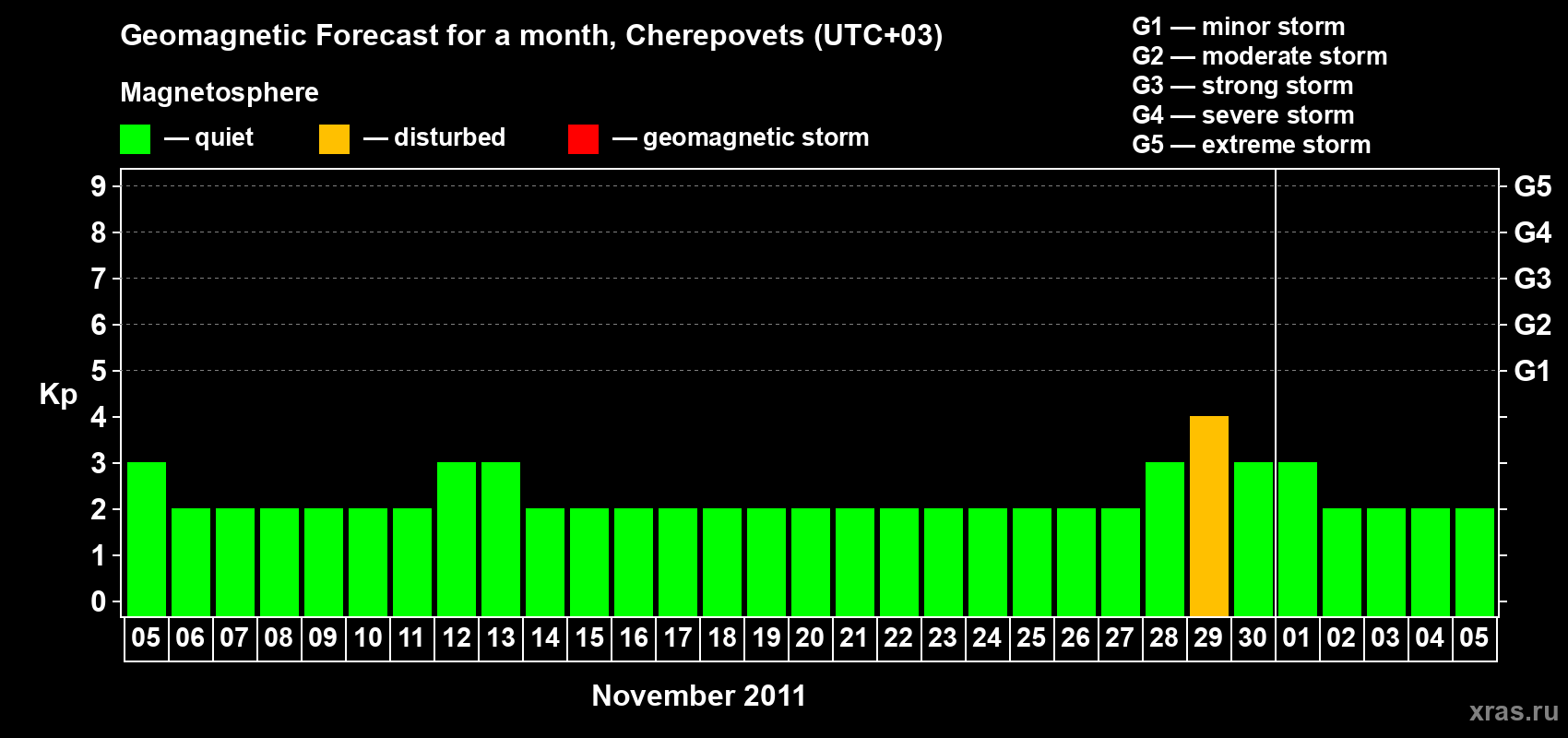Screen dimensions: 1568x738
Task: Click the Kp axis value 0
Action: [x=99, y=601]
